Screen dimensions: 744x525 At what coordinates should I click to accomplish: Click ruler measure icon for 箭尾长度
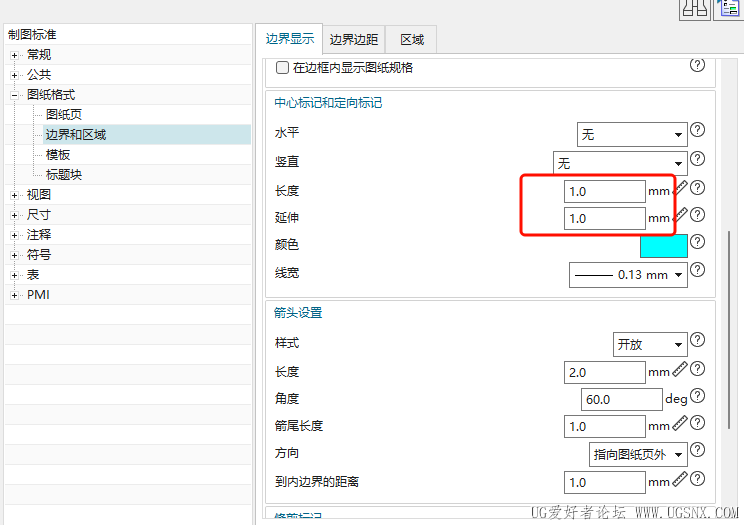click(x=680, y=422)
